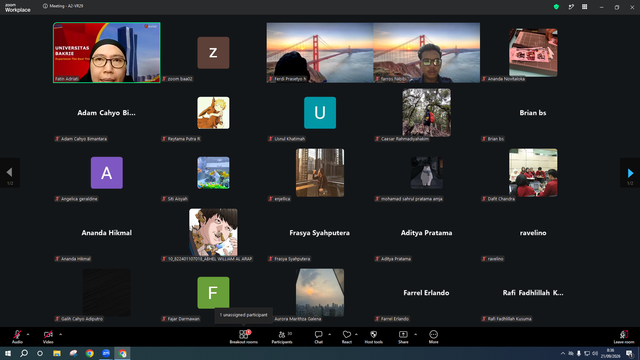Select Adam Cahyo Bimantara's tile
The height and width of the screenshot is (360, 640).
pyautogui.click(x=107, y=113)
